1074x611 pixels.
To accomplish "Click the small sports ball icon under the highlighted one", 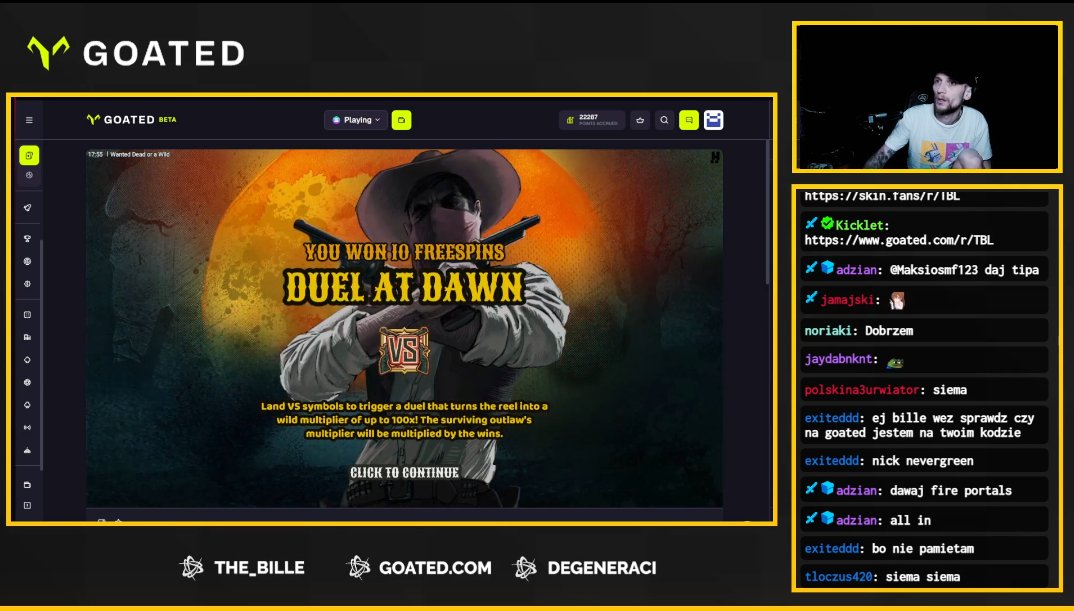I will [x=29, y=175].
